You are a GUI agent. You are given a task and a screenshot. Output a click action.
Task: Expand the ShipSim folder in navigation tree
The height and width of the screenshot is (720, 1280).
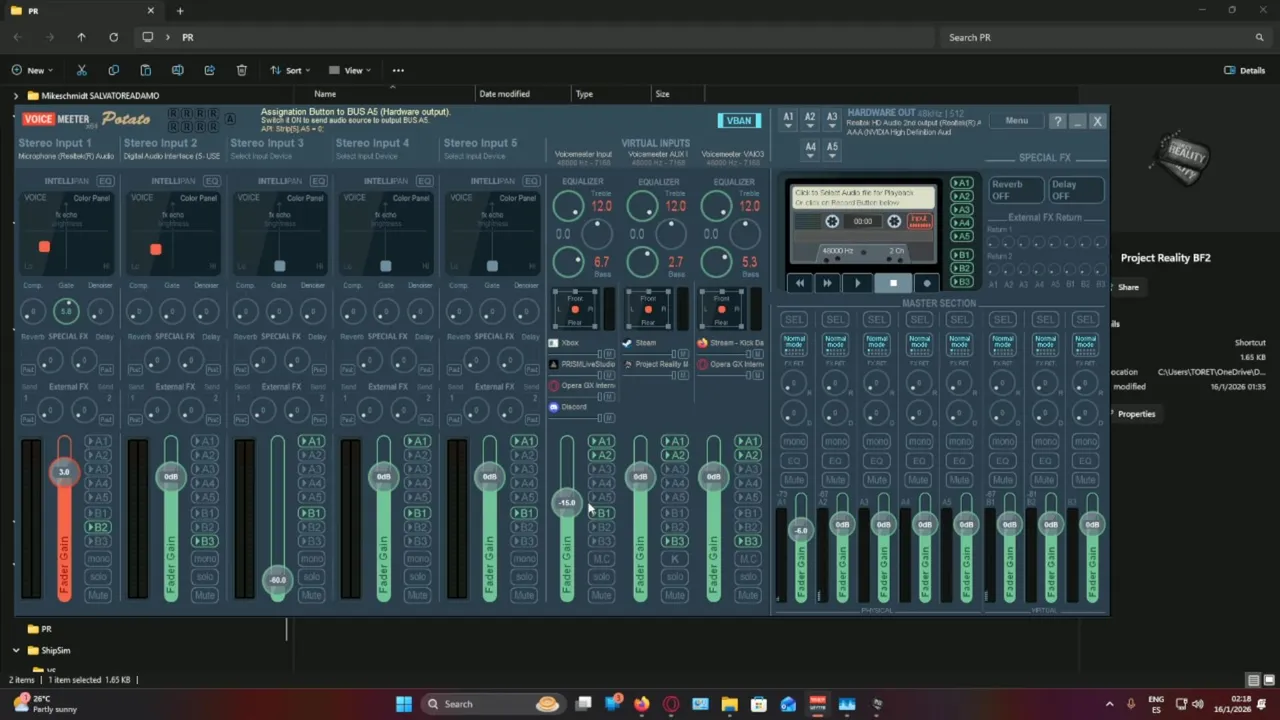point(16,651)
